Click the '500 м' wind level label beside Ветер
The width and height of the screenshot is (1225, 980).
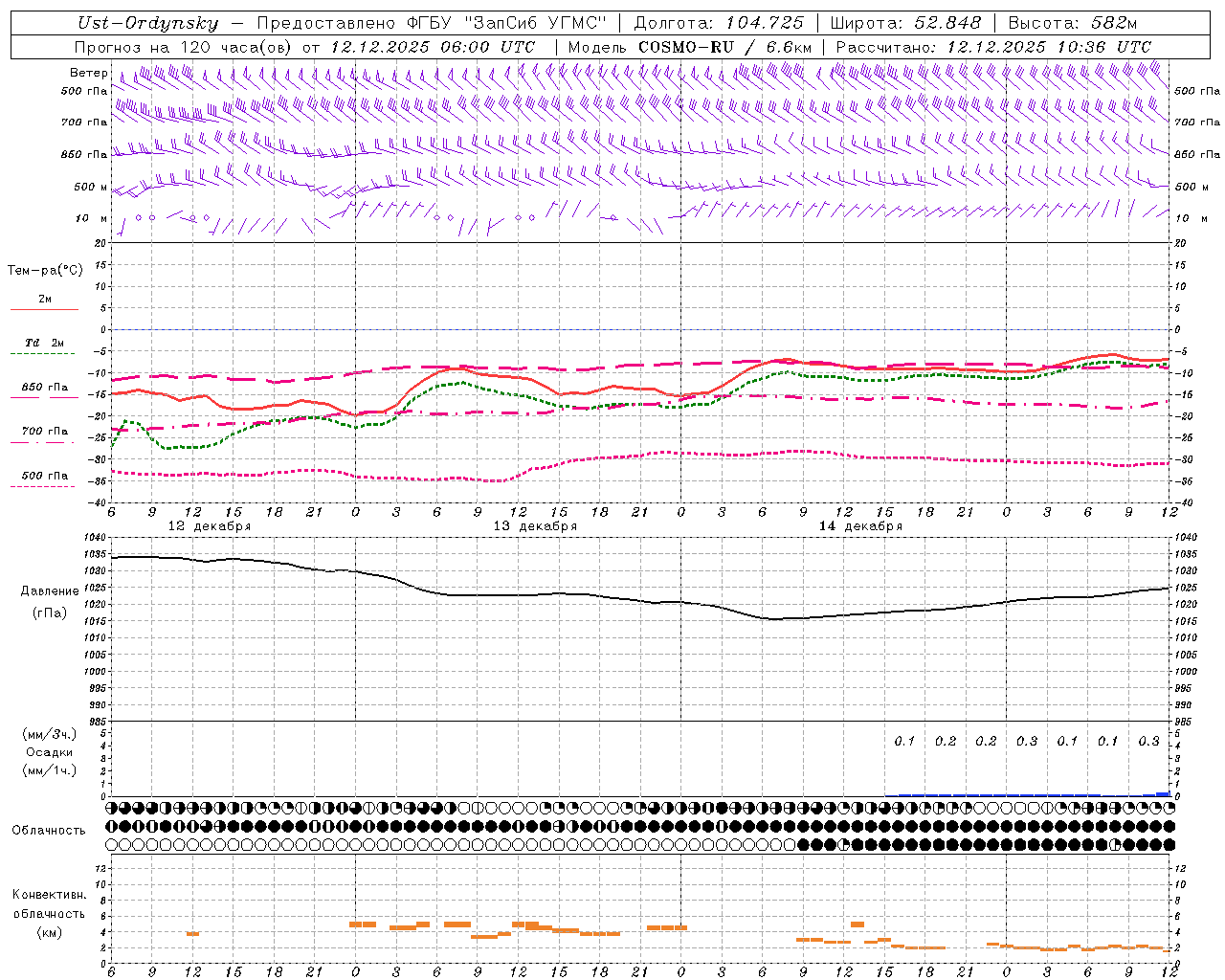click(91, 187)
